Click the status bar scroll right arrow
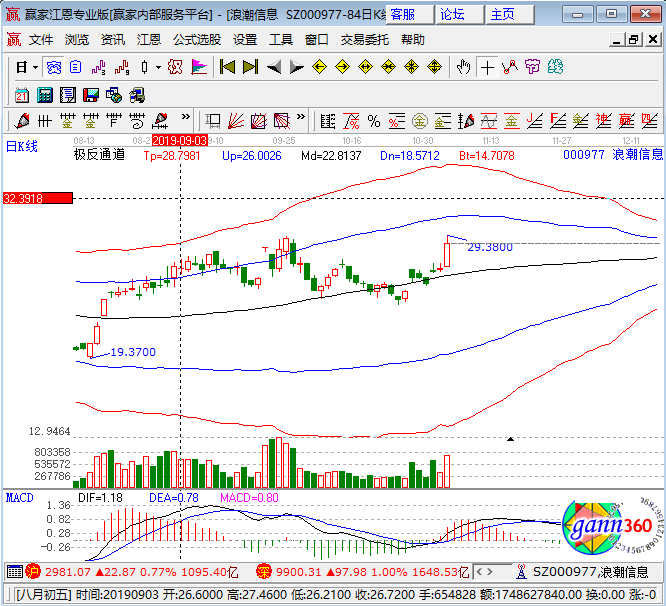 (490, 572)
